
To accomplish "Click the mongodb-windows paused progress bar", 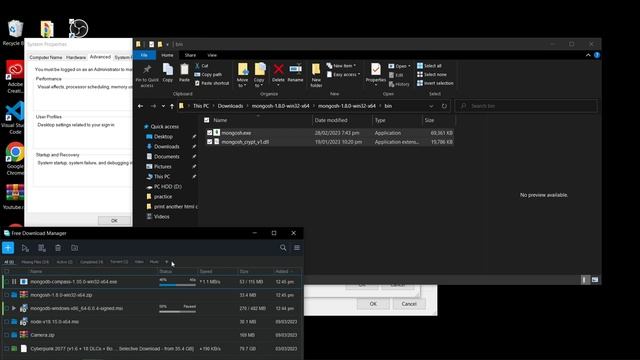I will (x=178, y=311).
